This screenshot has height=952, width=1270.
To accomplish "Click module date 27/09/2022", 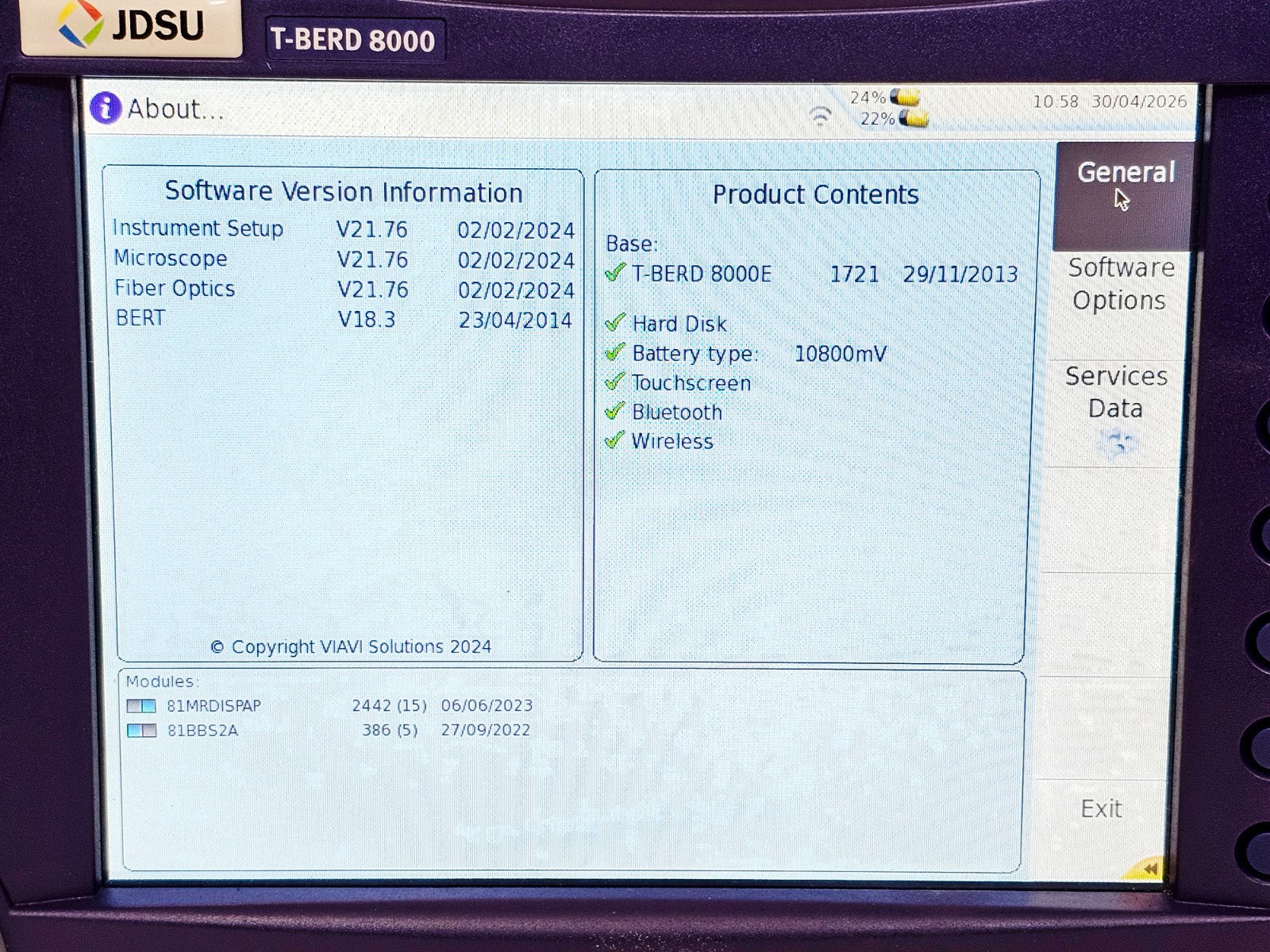I will pyautogui.click(x=486, y=730).
